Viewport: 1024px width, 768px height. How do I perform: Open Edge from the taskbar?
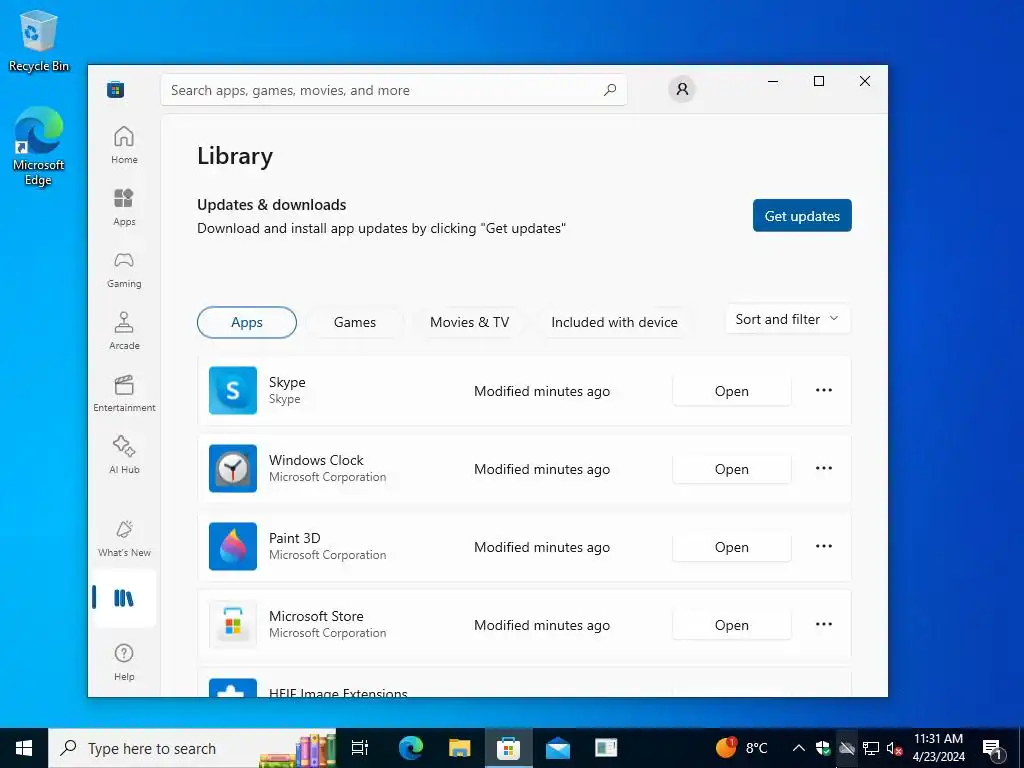(411, 748)
